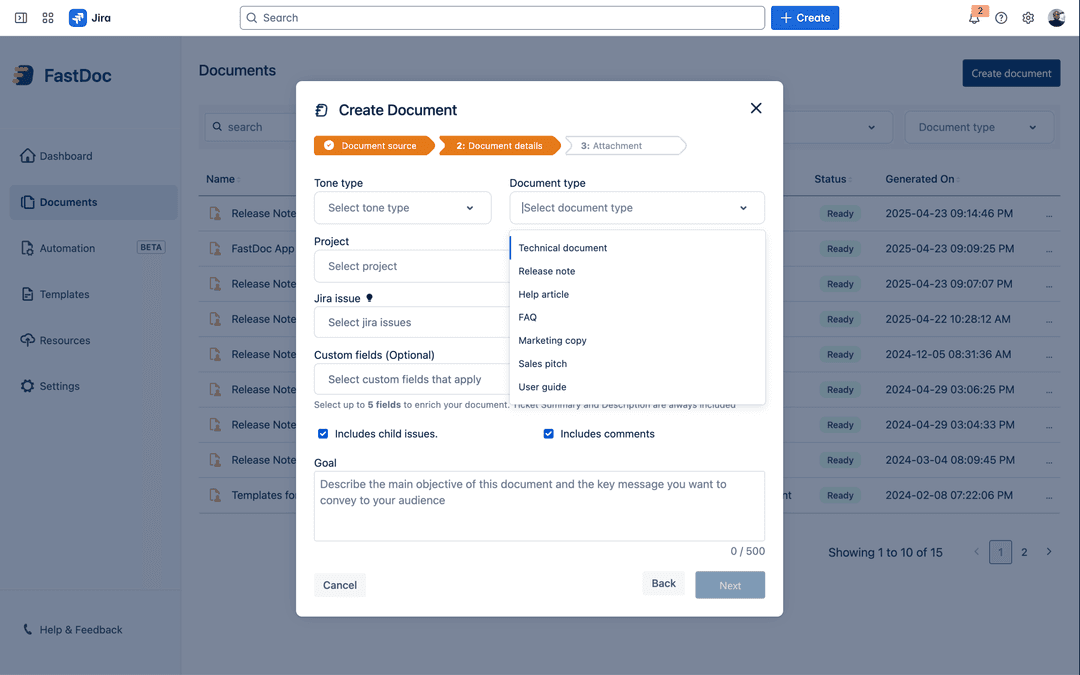Click the Cancel button in the modal

[x=340, y=584]
